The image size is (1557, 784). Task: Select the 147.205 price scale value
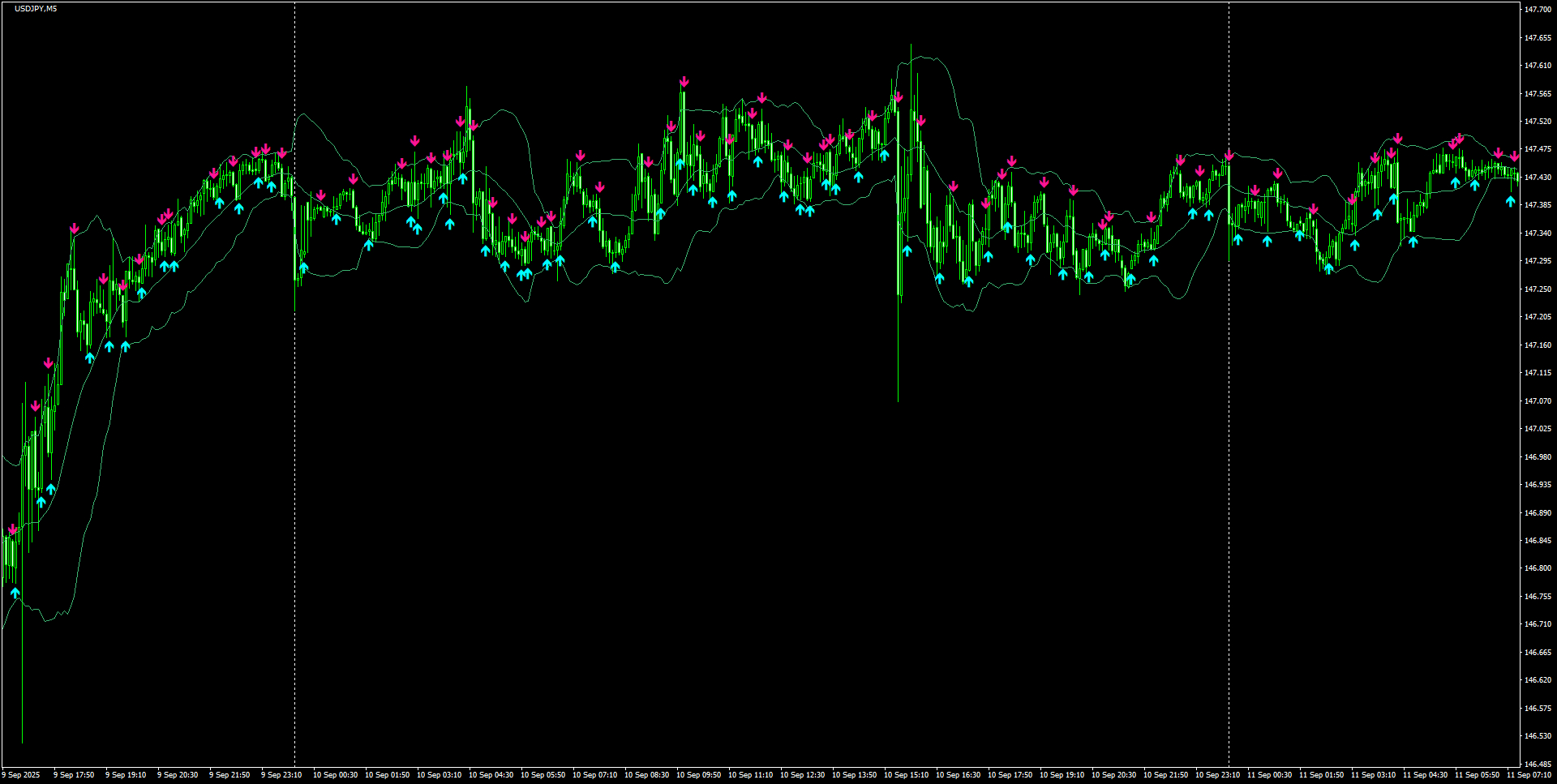click(1538, 317)
